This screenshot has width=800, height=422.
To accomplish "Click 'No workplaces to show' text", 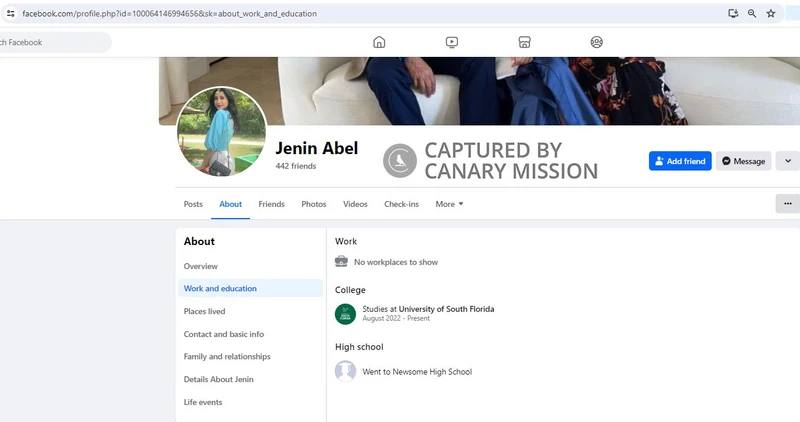I will tap(396, 262).
